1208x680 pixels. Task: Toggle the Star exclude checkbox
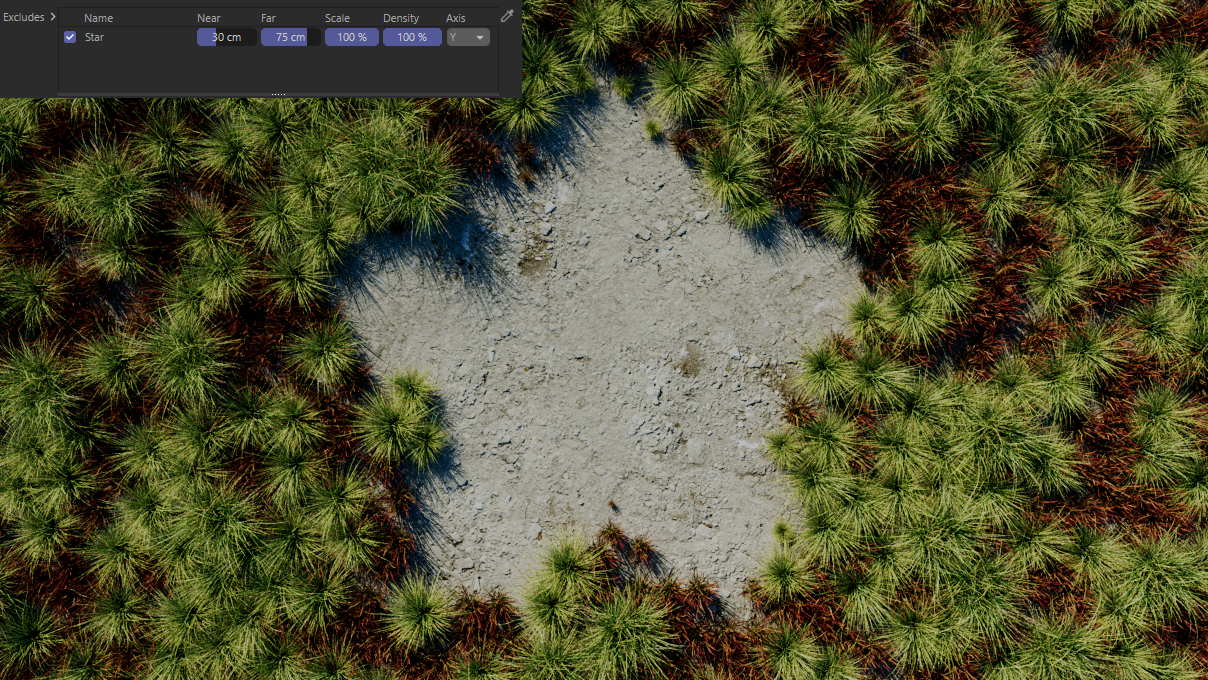click(x=70, y=37)
